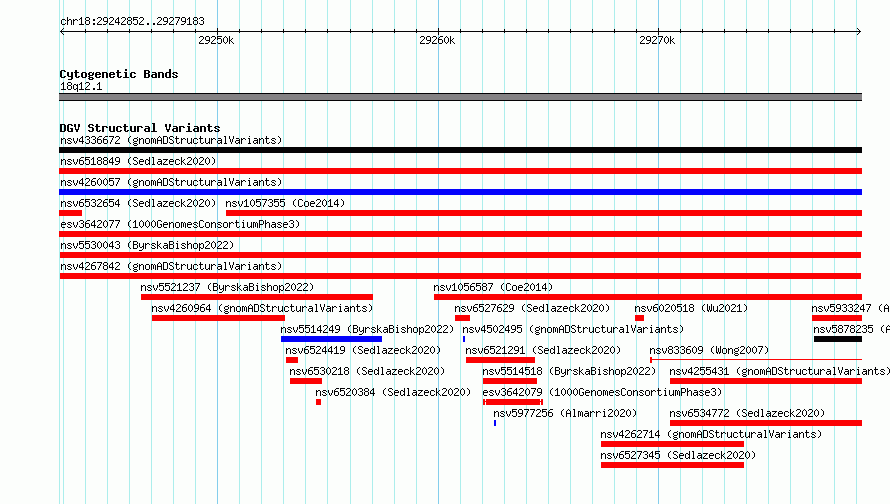Click nsv6524419 (Sedlazeck2020) label
Image resolution: width=890 pixels, height=504 pixels.
363,350
